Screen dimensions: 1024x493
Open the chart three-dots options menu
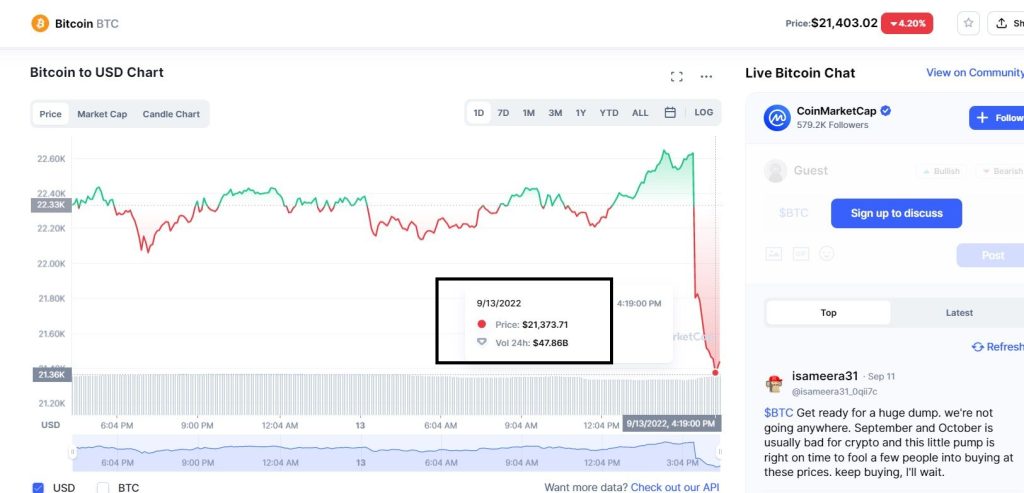click(x=706, y=76)
